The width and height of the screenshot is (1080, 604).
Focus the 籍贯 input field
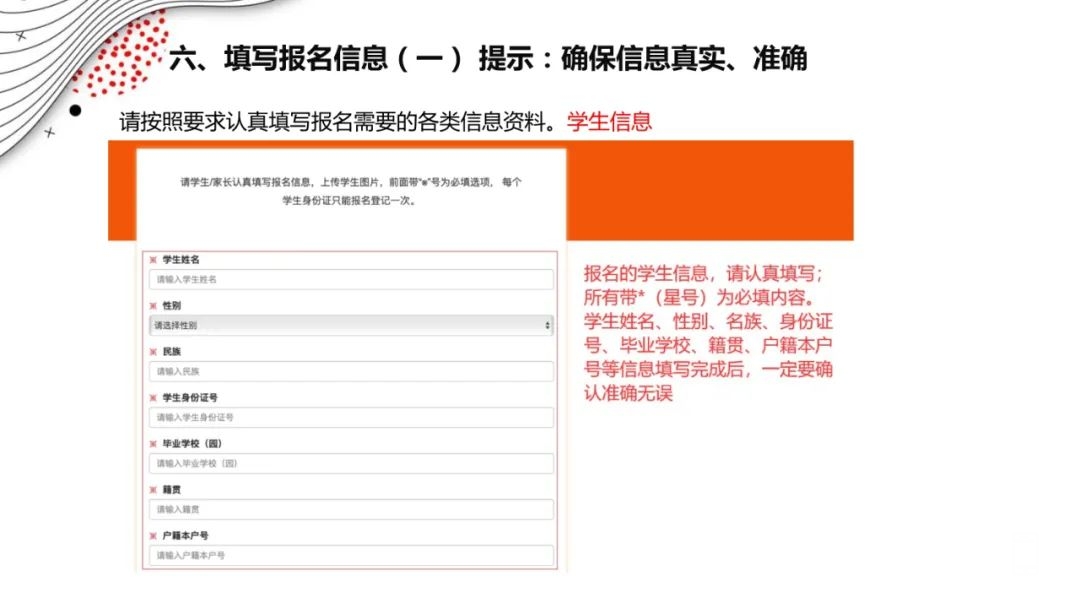pyautogui.click(x=350, y=510)
